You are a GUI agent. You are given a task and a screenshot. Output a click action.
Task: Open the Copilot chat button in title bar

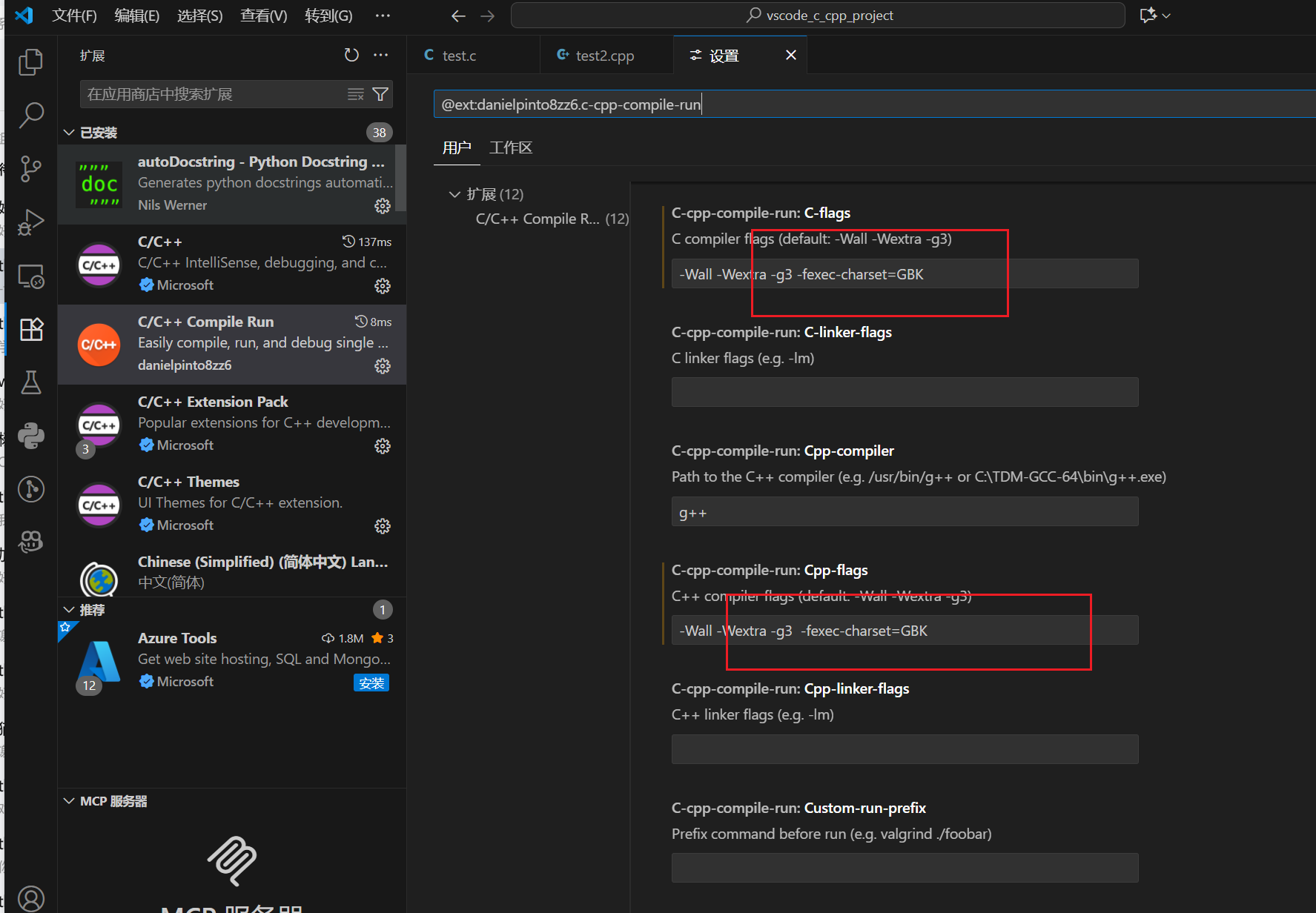pos(1148,16)
